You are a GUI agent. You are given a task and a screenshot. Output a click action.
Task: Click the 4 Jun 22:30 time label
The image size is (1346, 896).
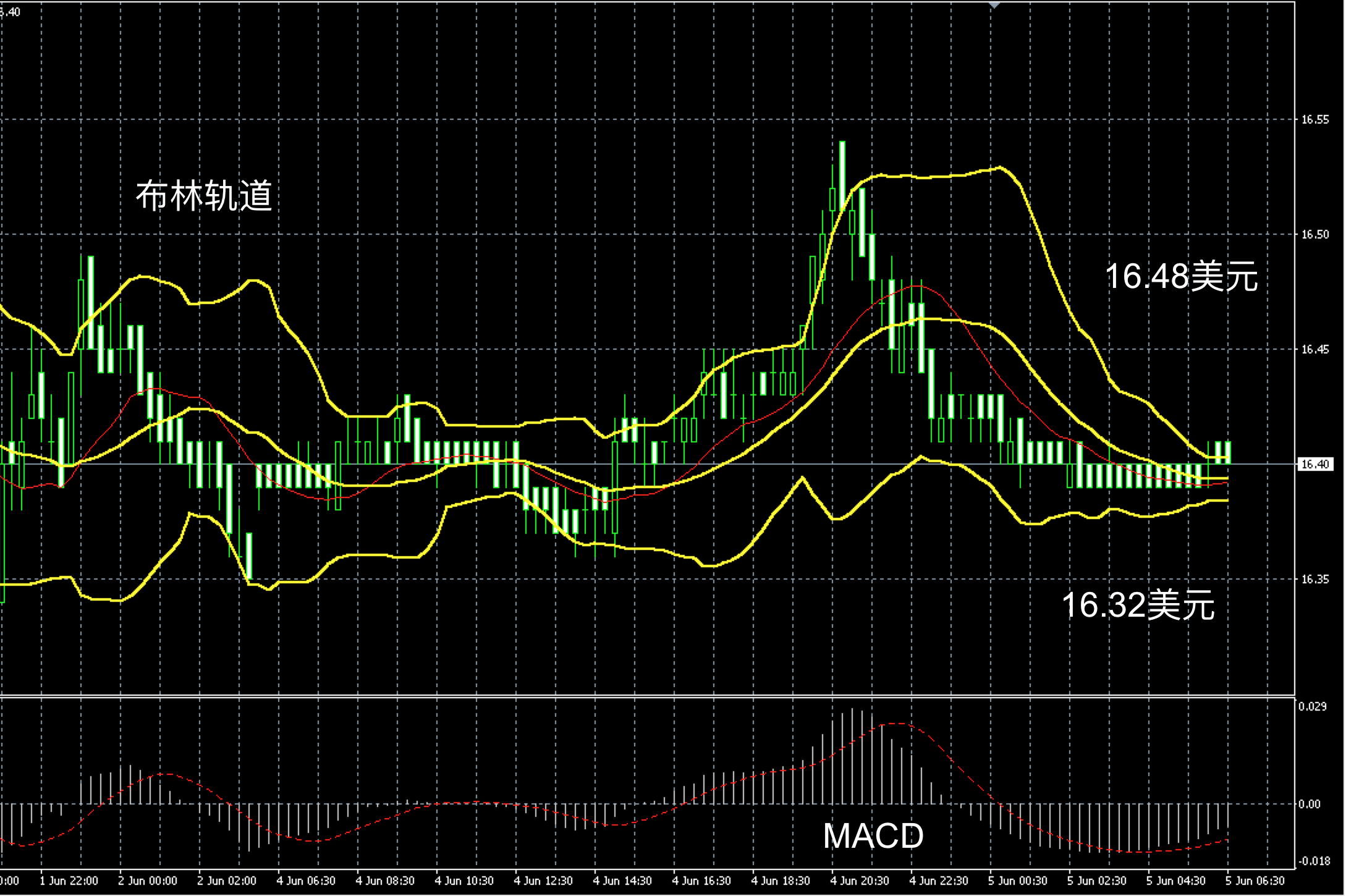click(x=939, y=881)
